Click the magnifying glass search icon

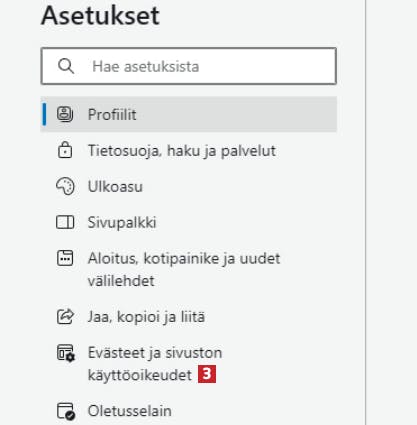point(66,66)
